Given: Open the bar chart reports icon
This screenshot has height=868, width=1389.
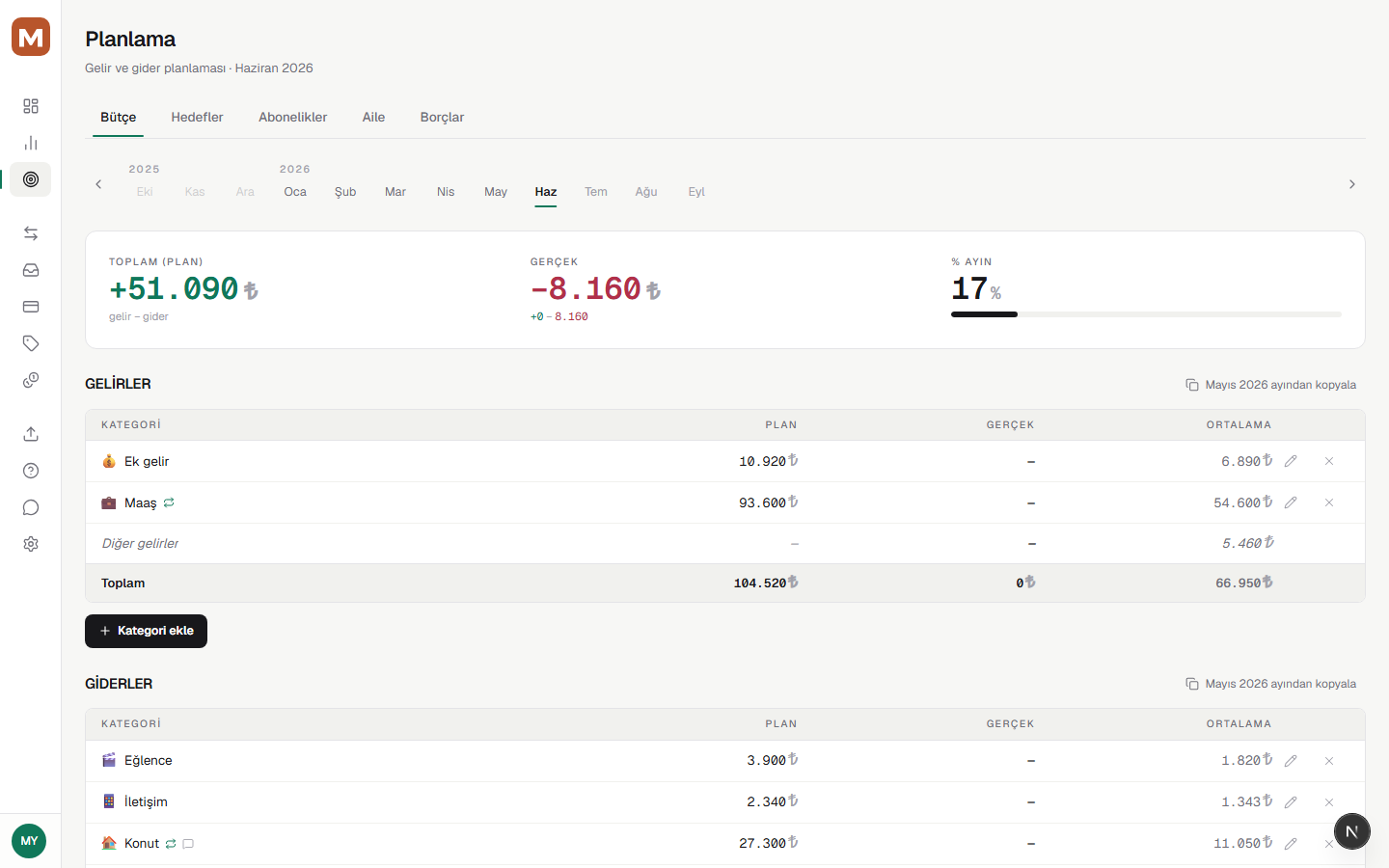Looking at the screenshot, I should (x=31, y=143).
